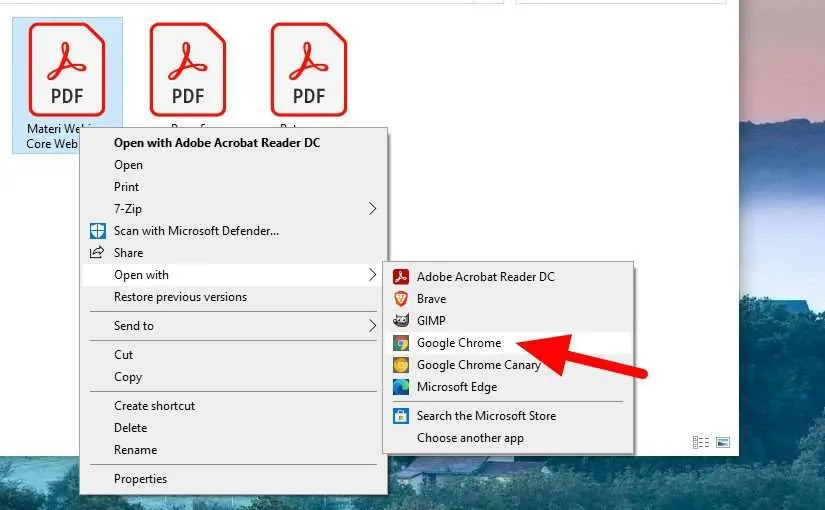This screenshot has width=825, height=510.
Task: Select the second PDF file thumbnail
Action: [x=188, y=69]
